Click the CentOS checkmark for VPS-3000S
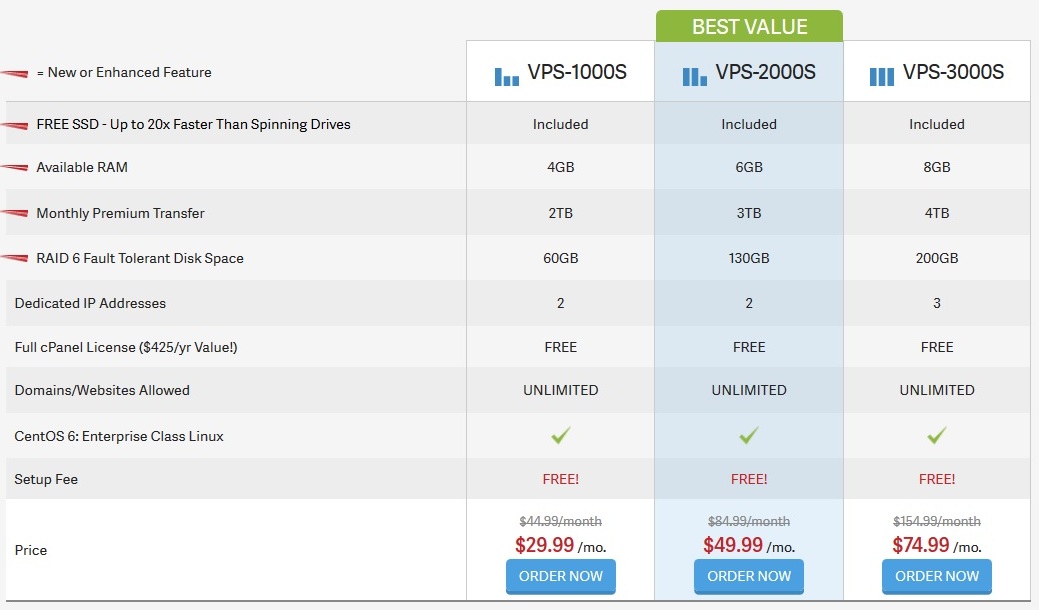 [x=936, y=436]
